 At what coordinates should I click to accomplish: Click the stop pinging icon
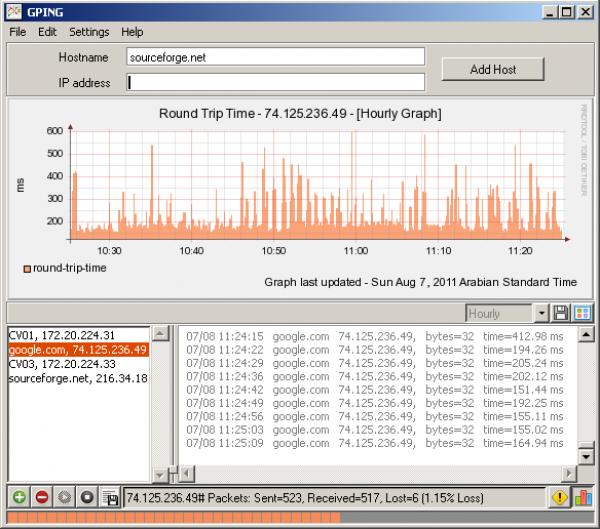click(x=88, y=497)
